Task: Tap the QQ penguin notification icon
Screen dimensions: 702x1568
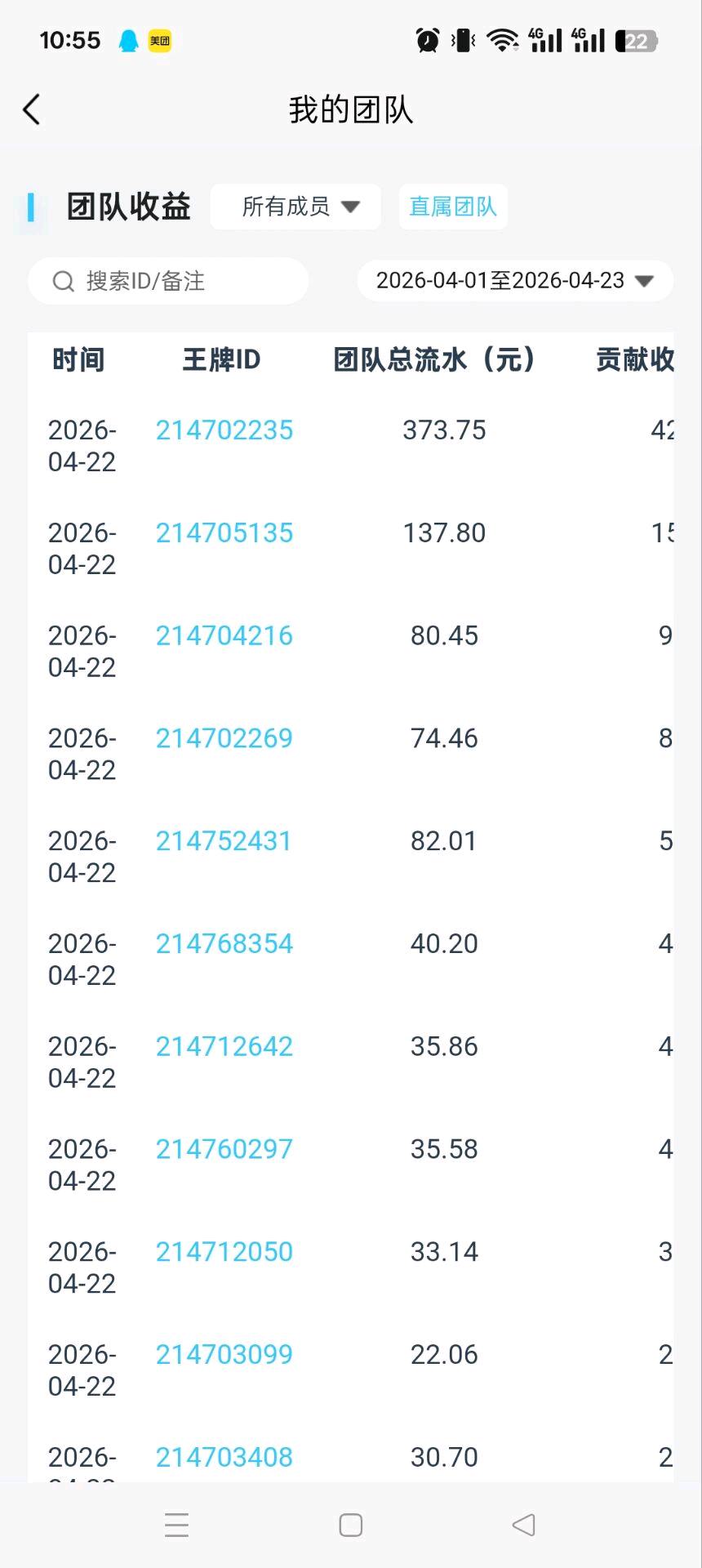Action: tap(129, 41)
